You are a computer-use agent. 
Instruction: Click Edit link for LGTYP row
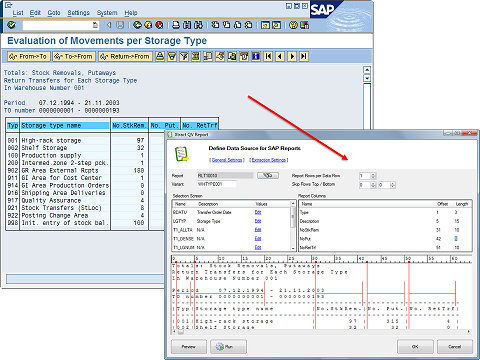pos(258,221)
